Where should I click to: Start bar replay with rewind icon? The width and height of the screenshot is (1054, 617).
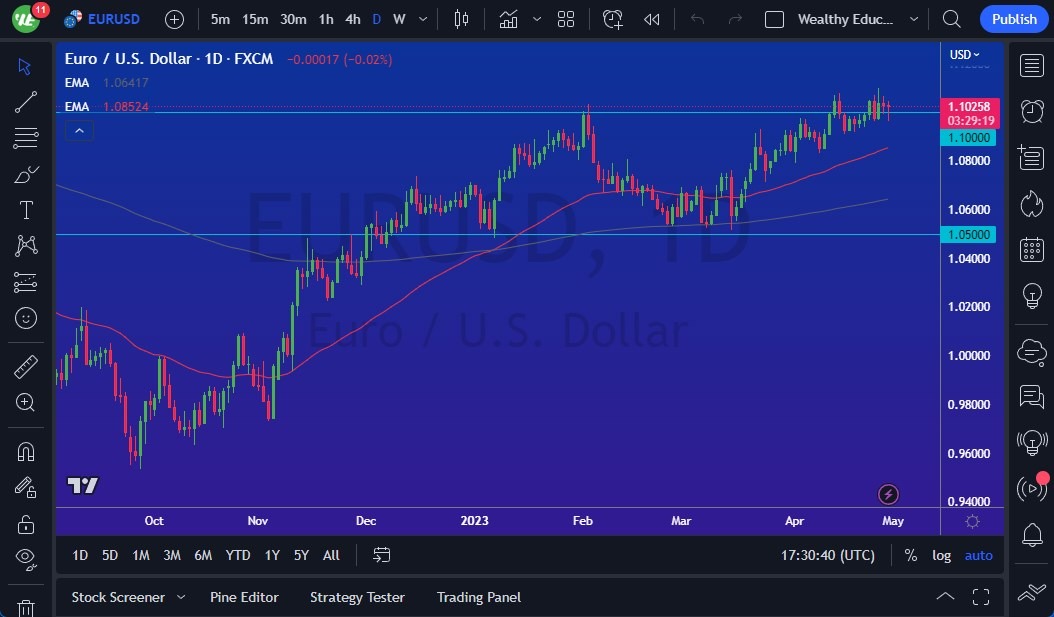click(651, 19)
